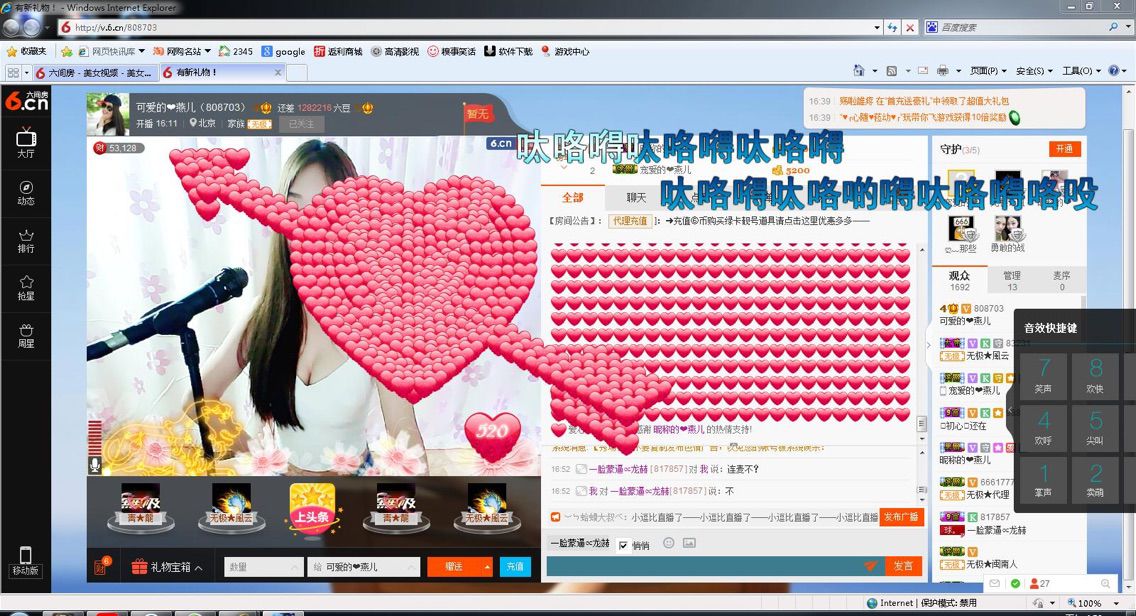
Task: Click the 6.cn site logo
Action: (x=26, y=100)
